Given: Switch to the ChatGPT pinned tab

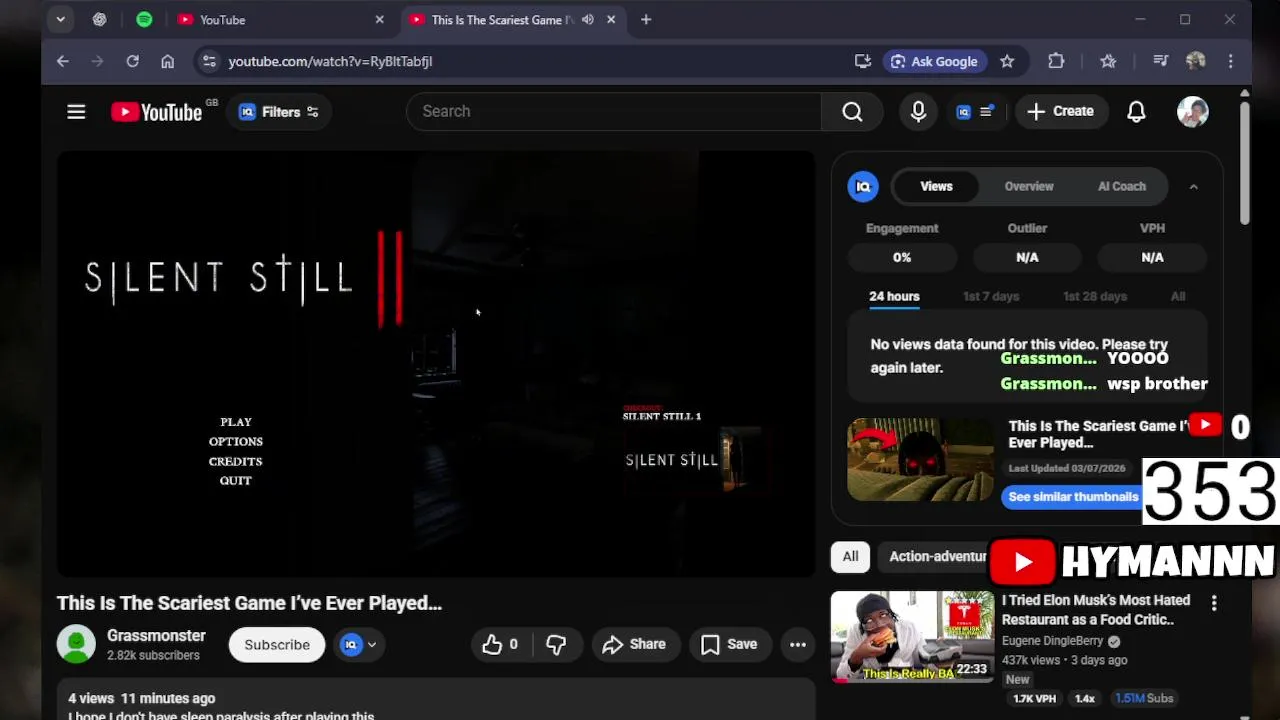Looking at the screenshot, I should [99, 20].
